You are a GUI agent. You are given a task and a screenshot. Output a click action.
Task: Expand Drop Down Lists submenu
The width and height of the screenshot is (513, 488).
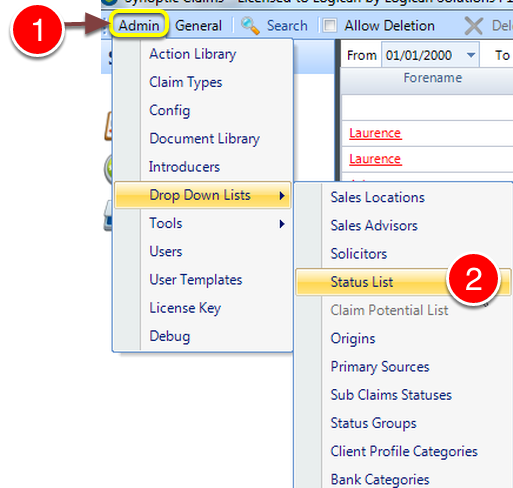coord(203,195)
